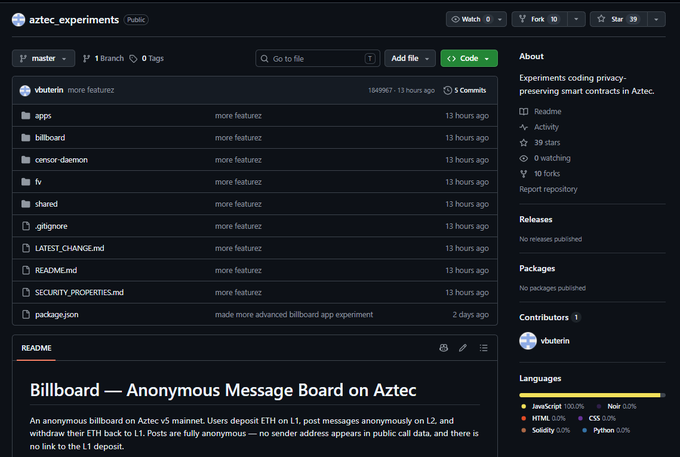Open the master branch switcher dropdown

pos(43,58)
